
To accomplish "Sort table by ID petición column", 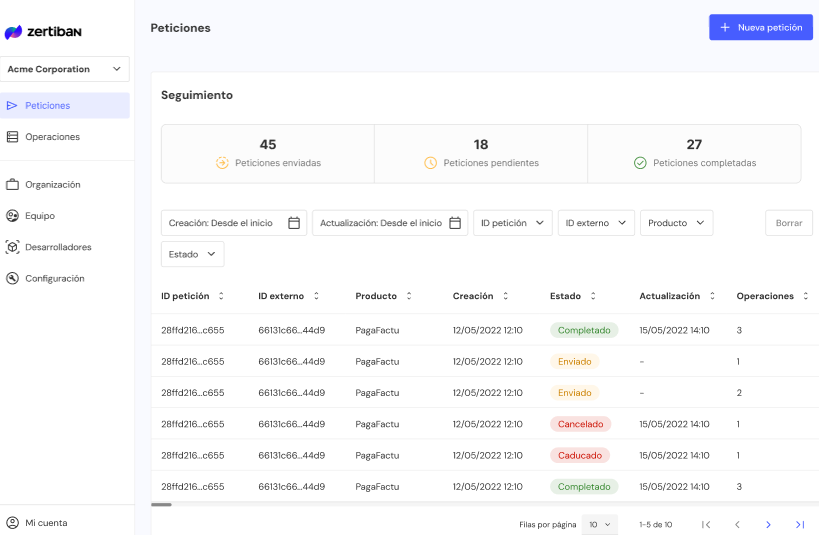I will click(221, 296).
